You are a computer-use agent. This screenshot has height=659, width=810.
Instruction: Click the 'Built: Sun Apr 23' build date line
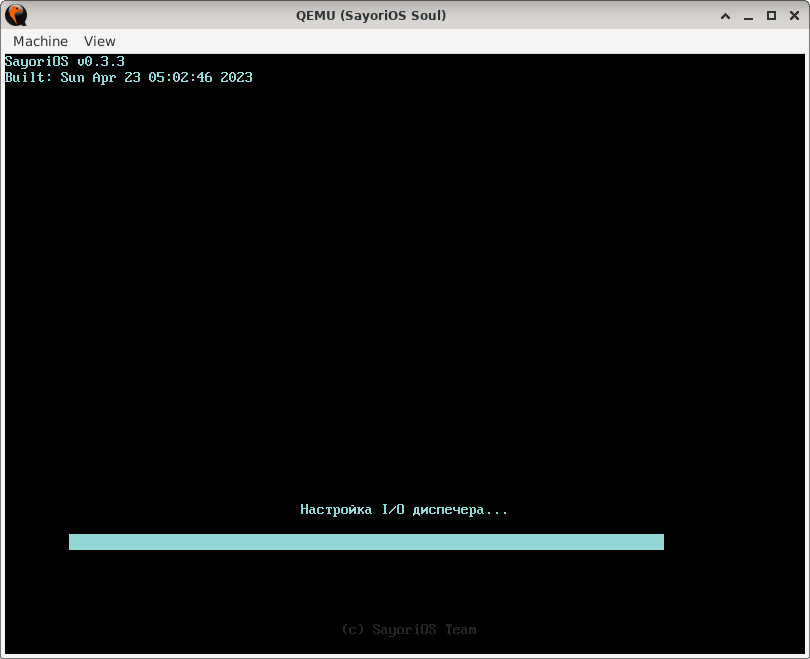[129, 77]
